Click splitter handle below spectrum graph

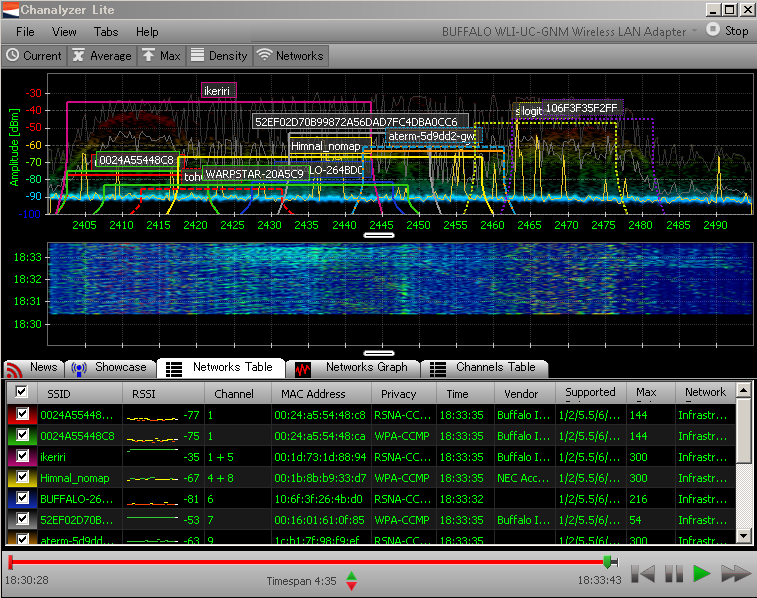pyautogui.click(x=379, y=235)
